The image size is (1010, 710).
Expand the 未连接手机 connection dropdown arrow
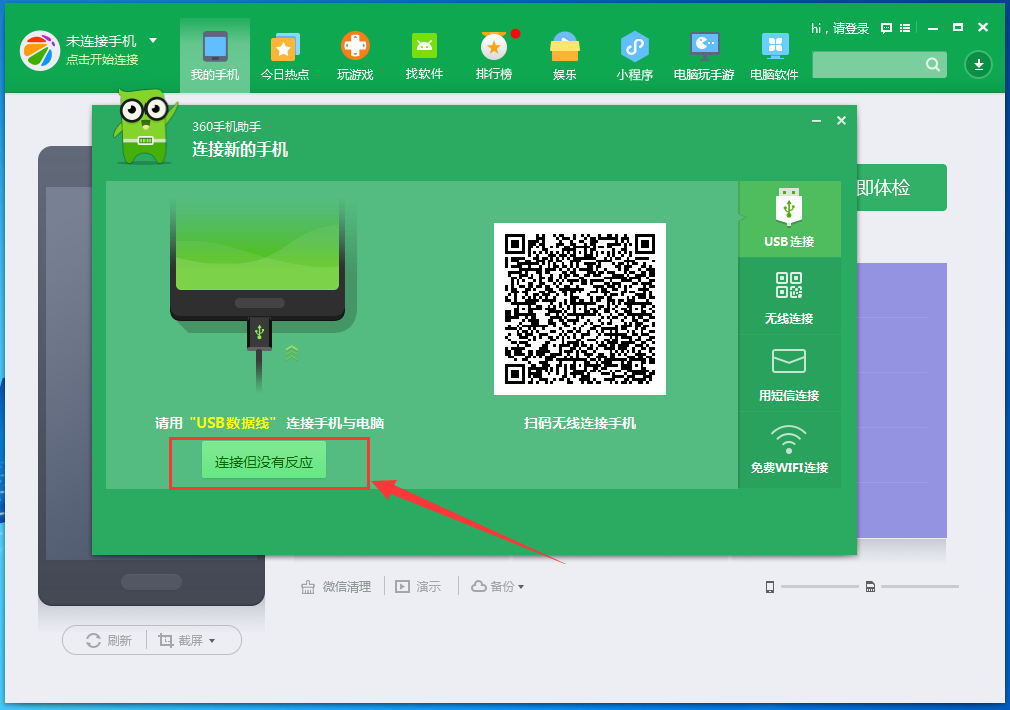pos(152,41)
